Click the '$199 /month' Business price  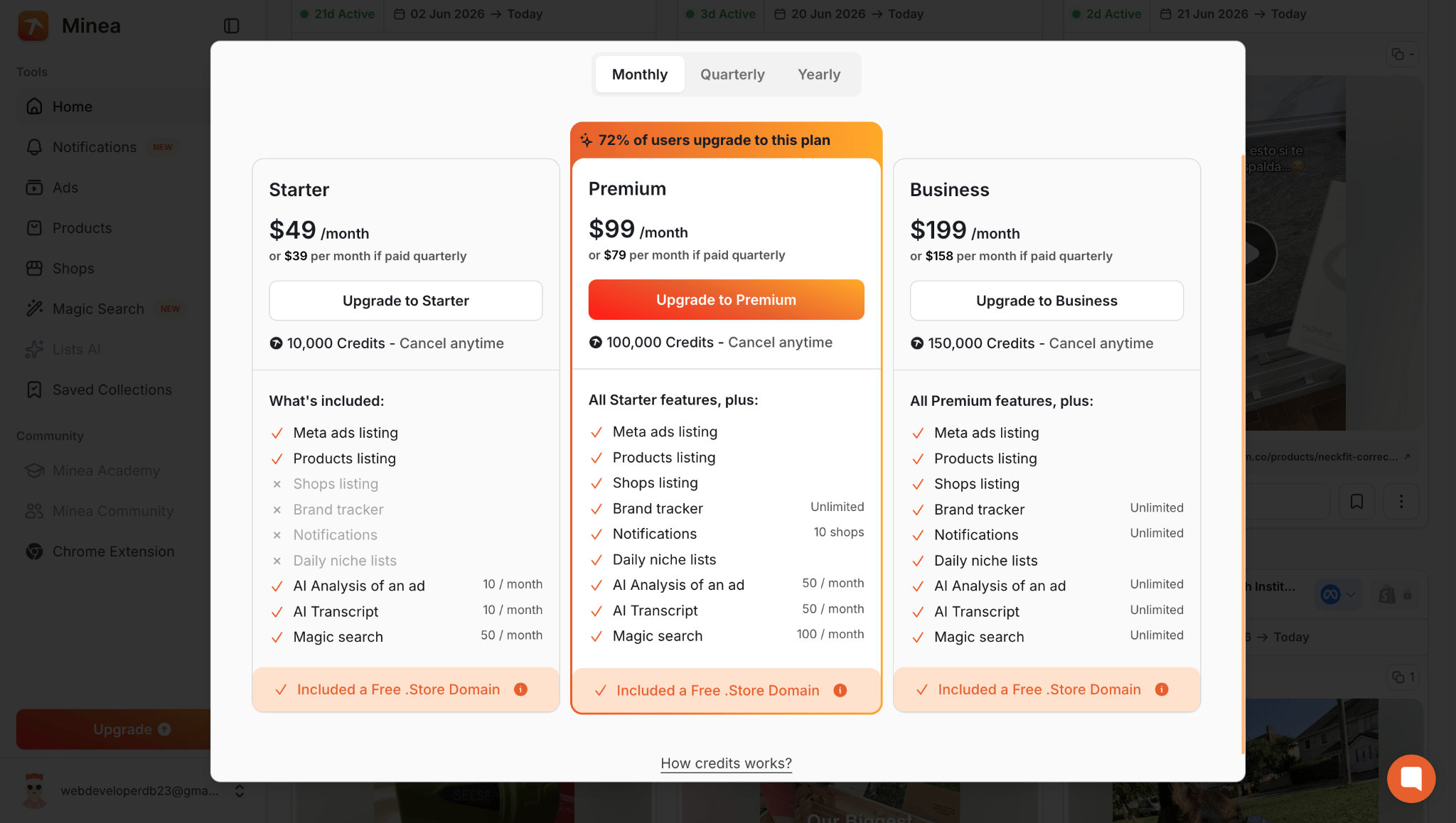coord(965,230)
